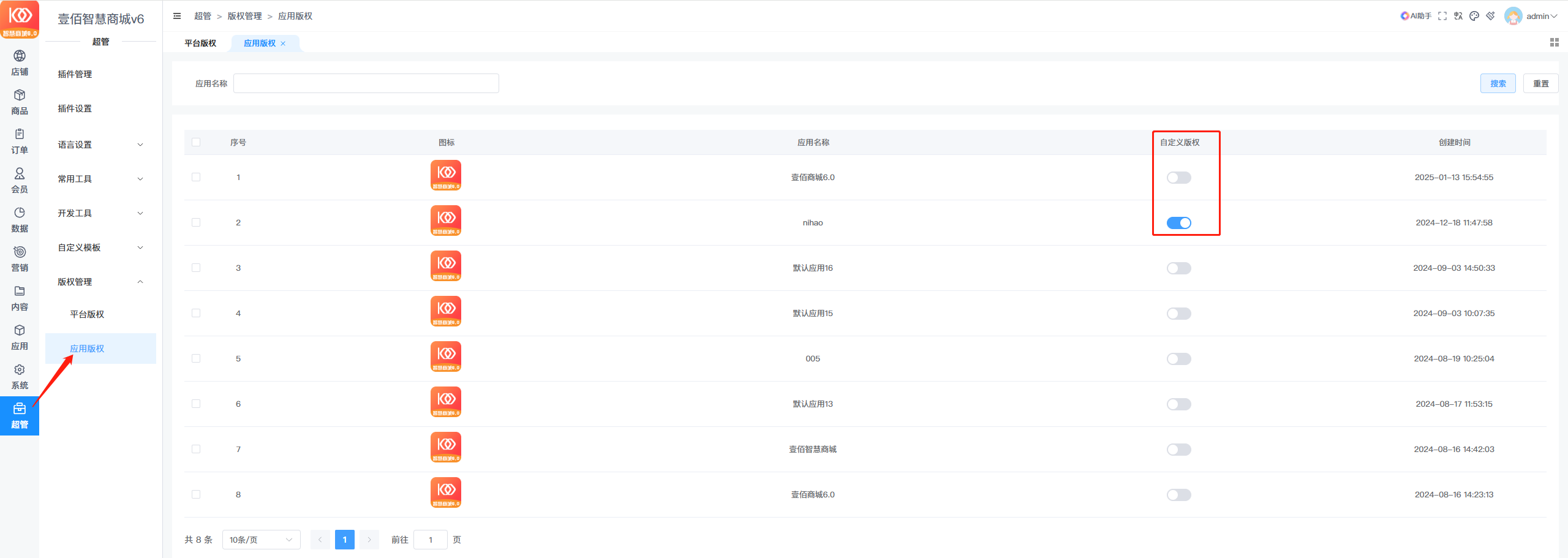Viewport: 1568px width, 558px height.
Task: Open the 营销 marketing sidebar icon
Action: pyautogui.click(x=20, y=258)
